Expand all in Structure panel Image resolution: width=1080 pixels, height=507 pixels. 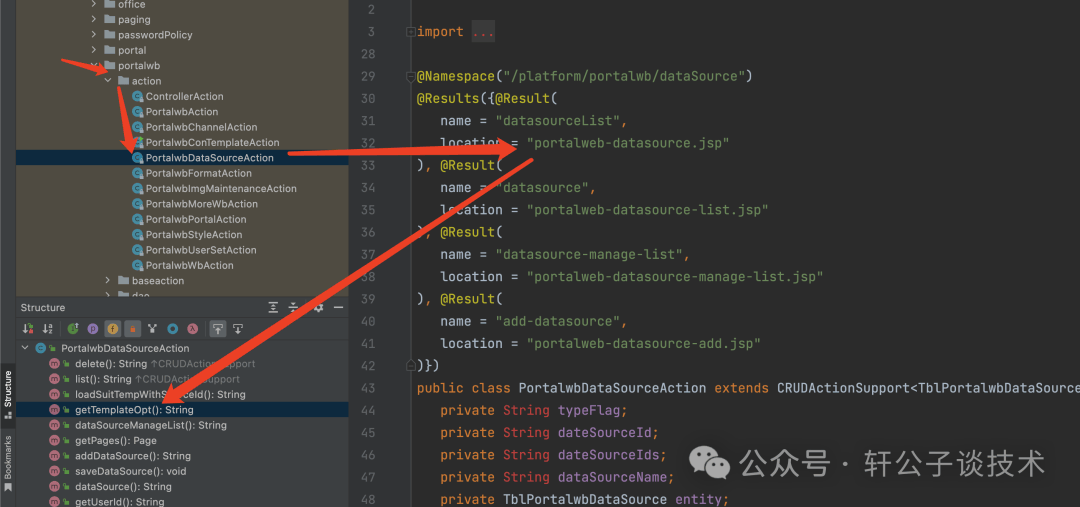(x=274, y=307)
